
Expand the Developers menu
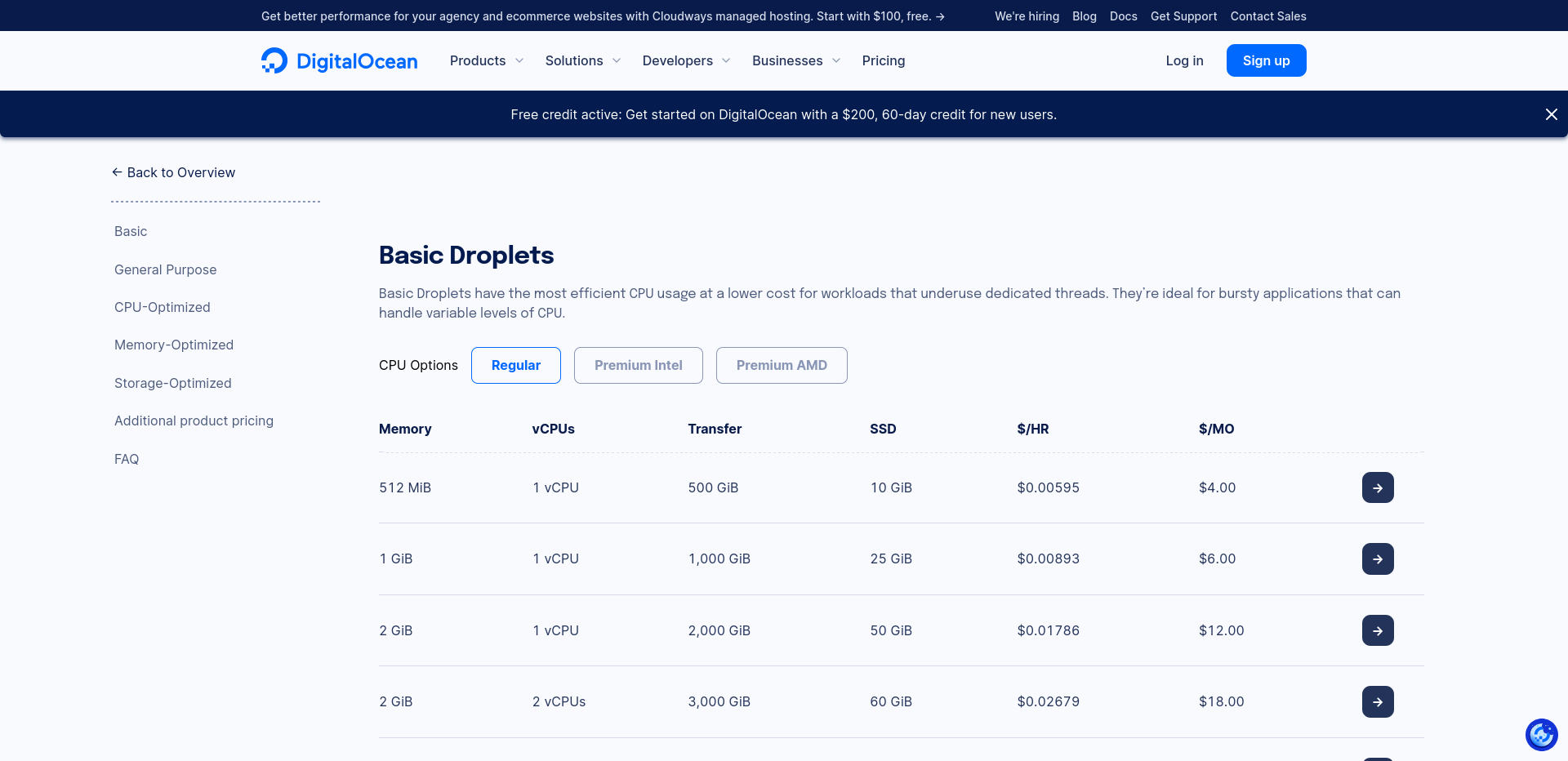click(x=685, y=60)
